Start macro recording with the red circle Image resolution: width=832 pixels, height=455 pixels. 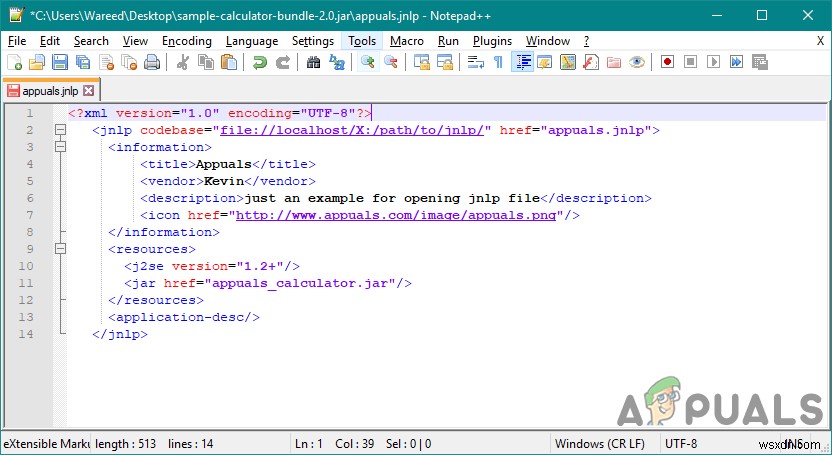[x=668, y=63]
